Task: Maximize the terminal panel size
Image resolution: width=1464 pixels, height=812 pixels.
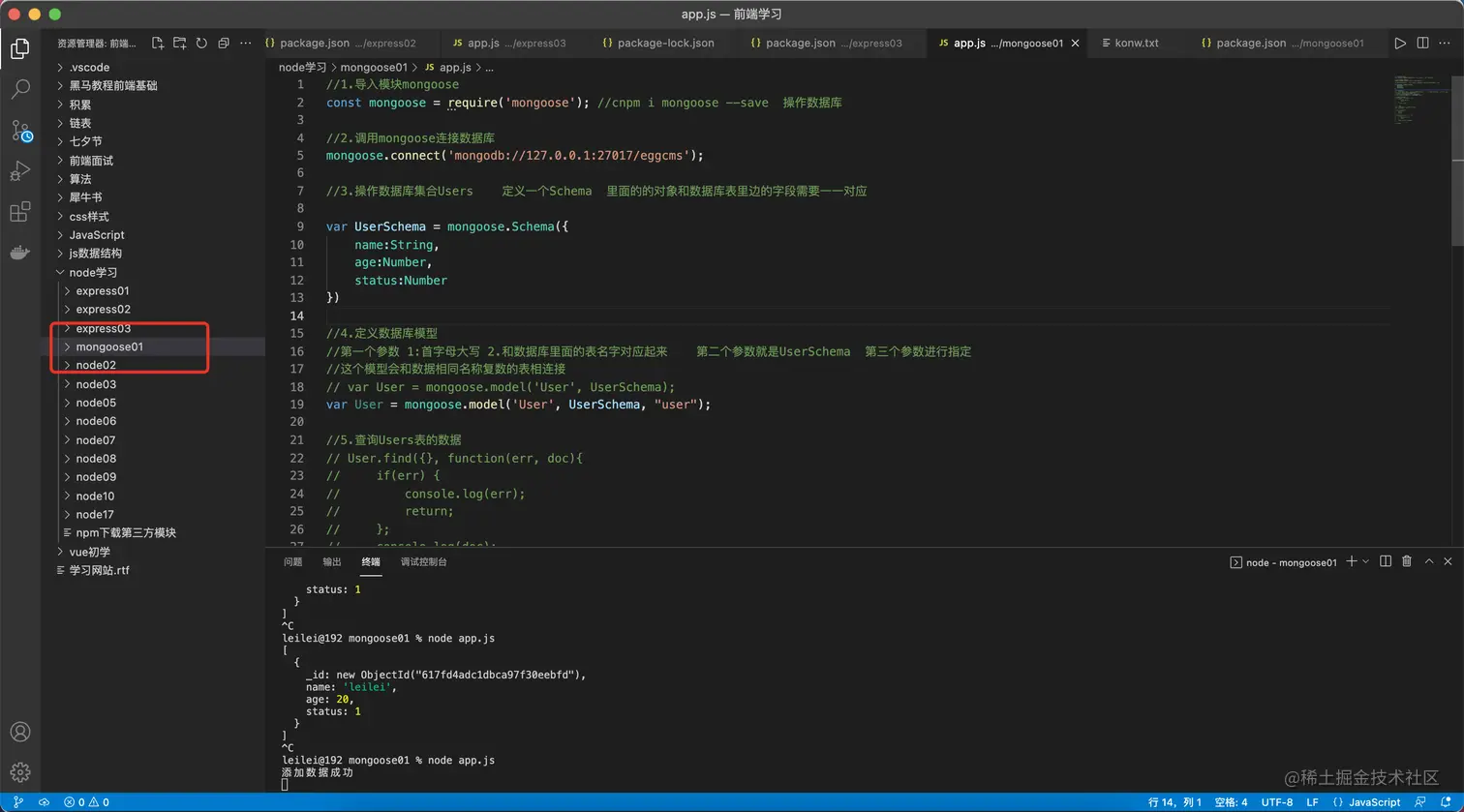Action: coord(1428,561)
